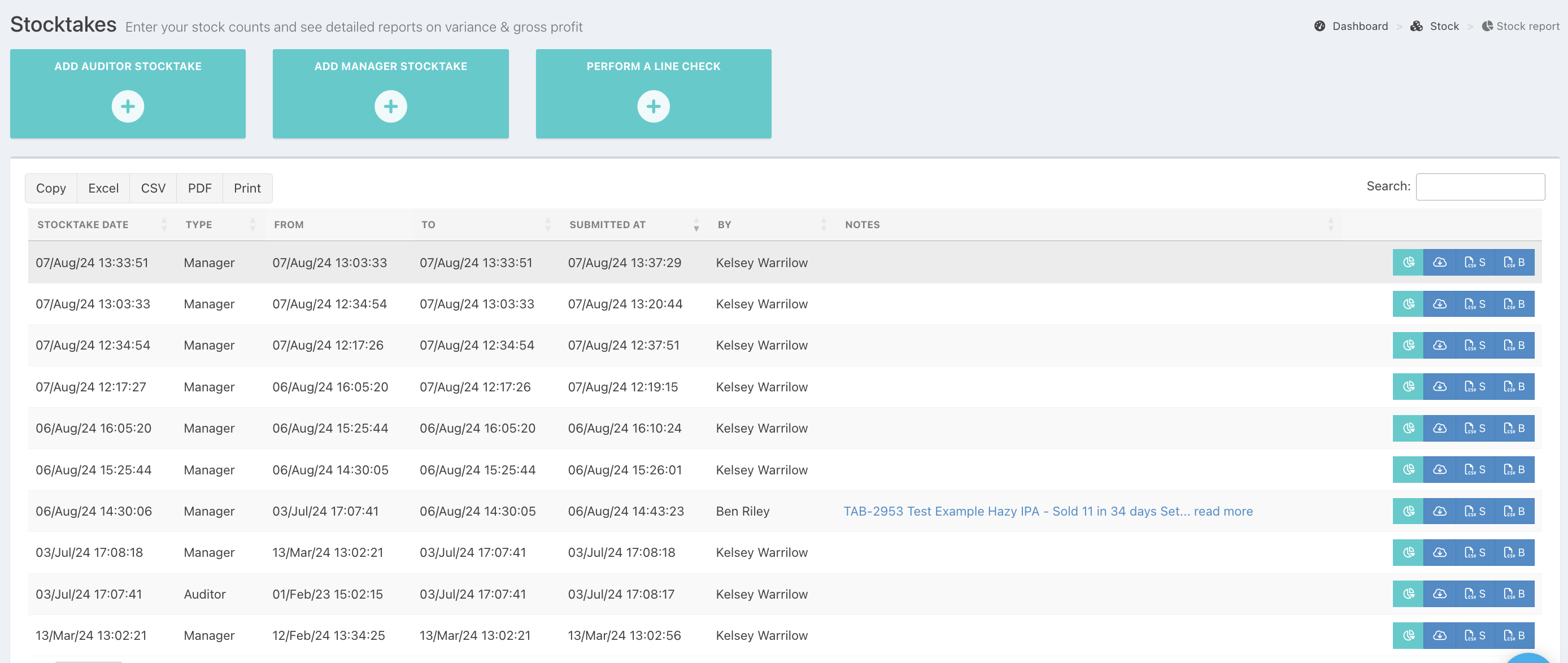This screenshot has width=1568, height=663.
Task: Export CSV S for 06/Aug/24 16:05:20 stocktake
Action: [x=1475, y=428]
